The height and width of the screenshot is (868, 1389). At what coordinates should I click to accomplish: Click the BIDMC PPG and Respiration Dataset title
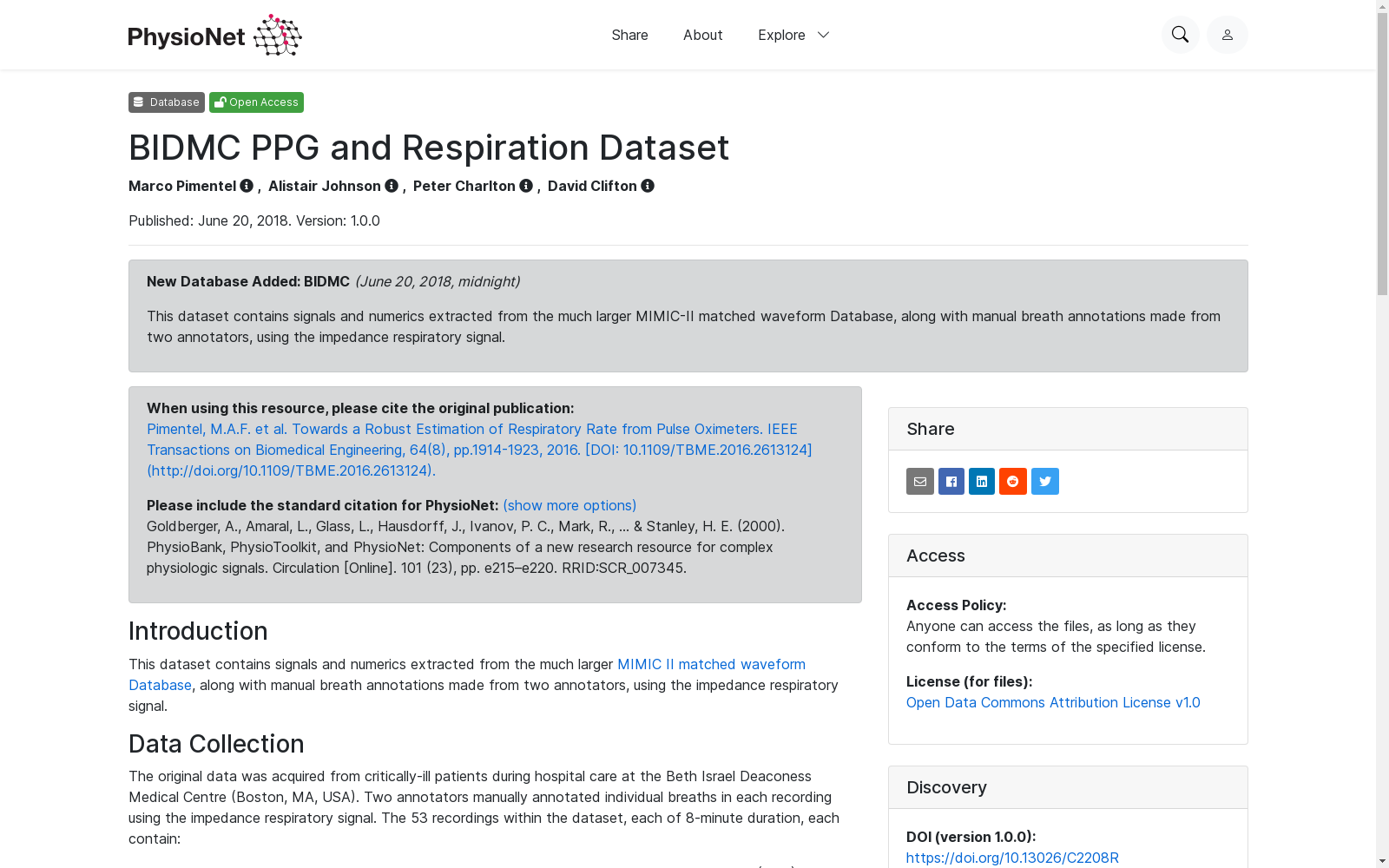point(429,148)
